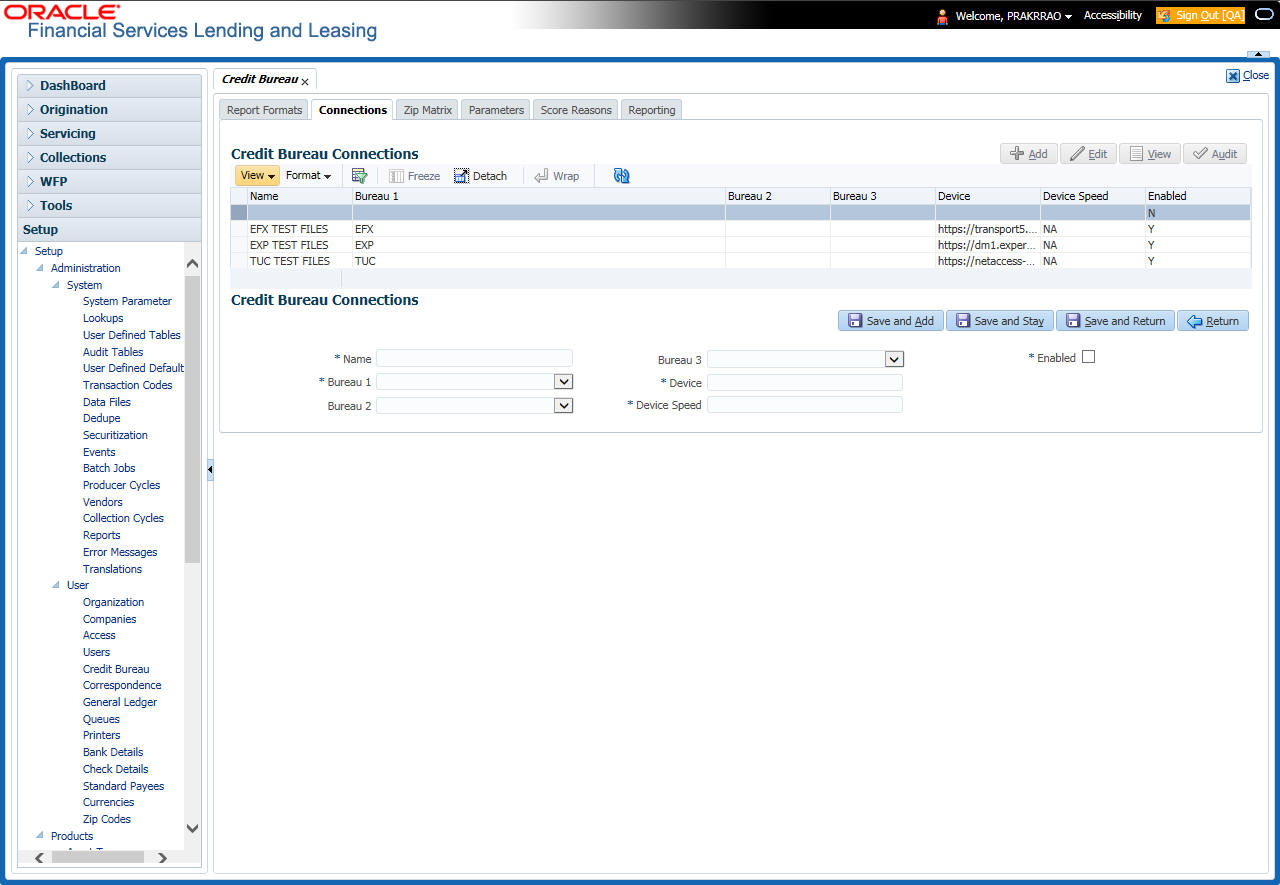Click the Save and Return button
The width and height of the screenshot is (1280, 885).
coord(1116,321)
